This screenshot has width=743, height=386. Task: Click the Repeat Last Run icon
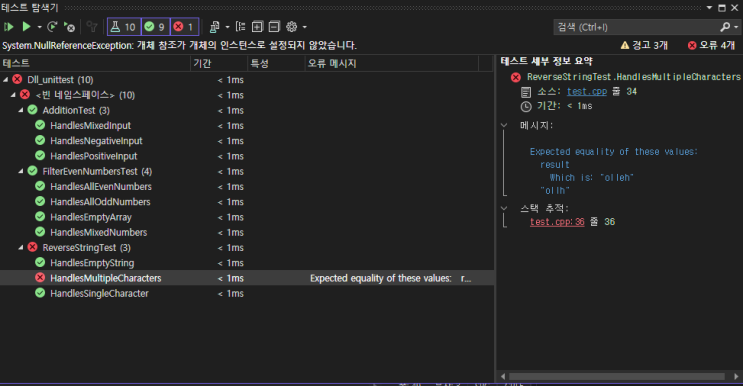coord(52,27)
